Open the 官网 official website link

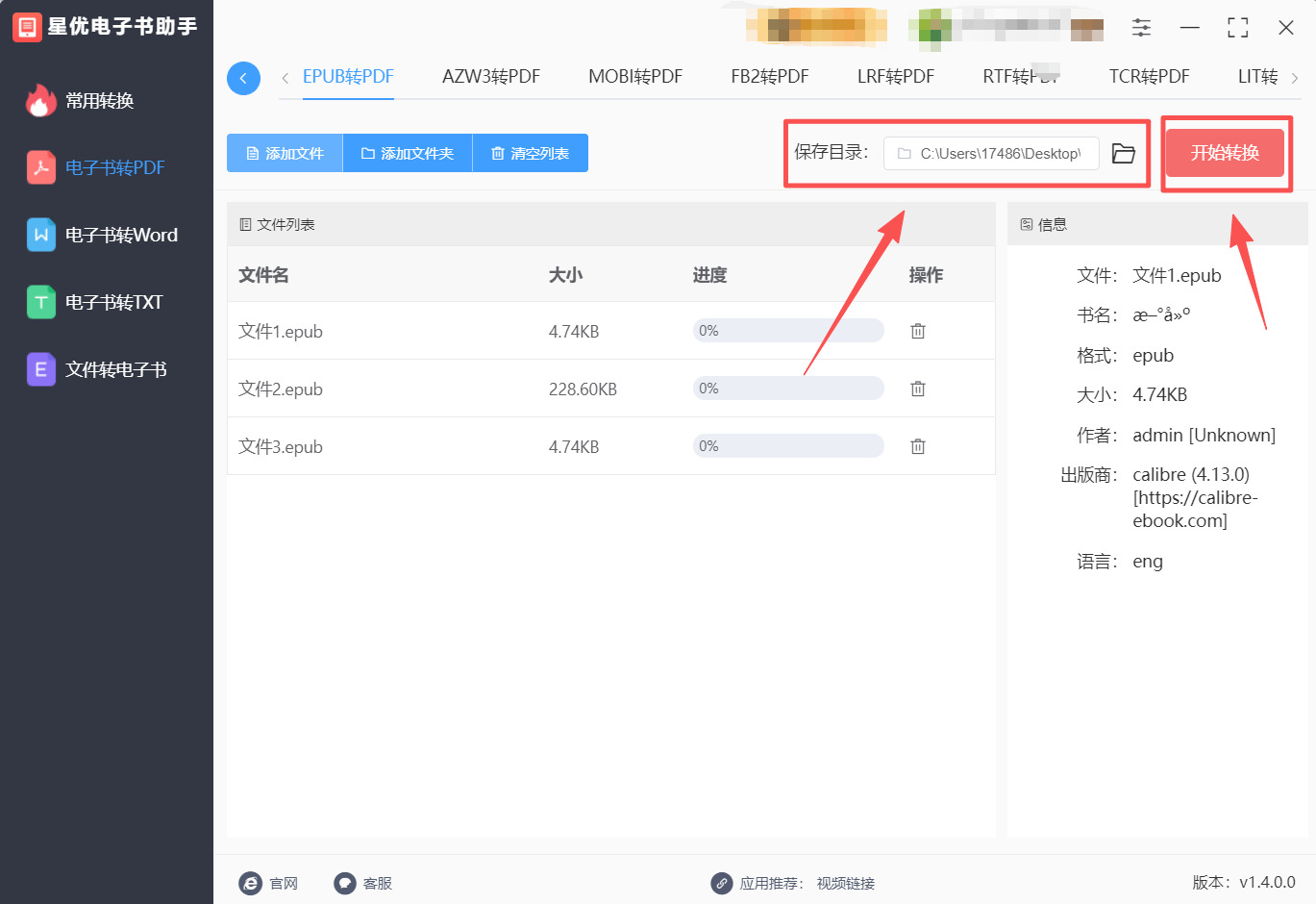[x=268, y=883]
